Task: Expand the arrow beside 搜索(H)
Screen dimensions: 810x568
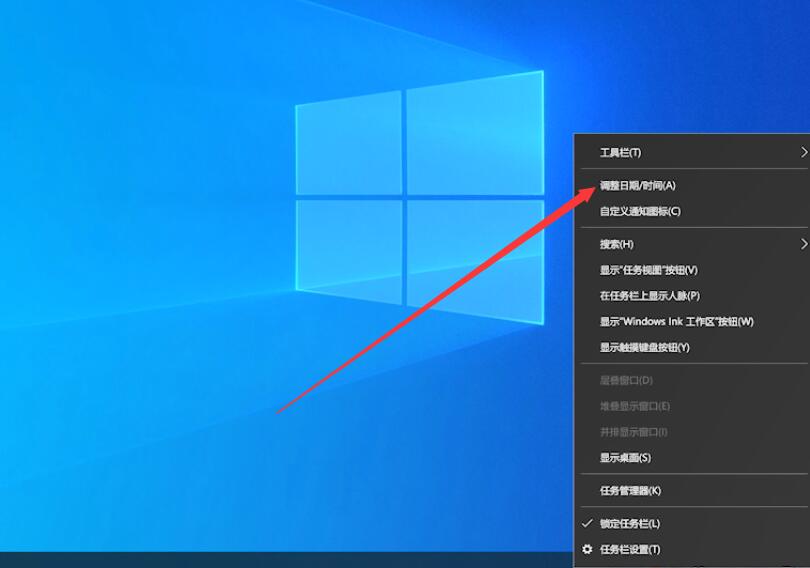Action: [x=804, y=244]
